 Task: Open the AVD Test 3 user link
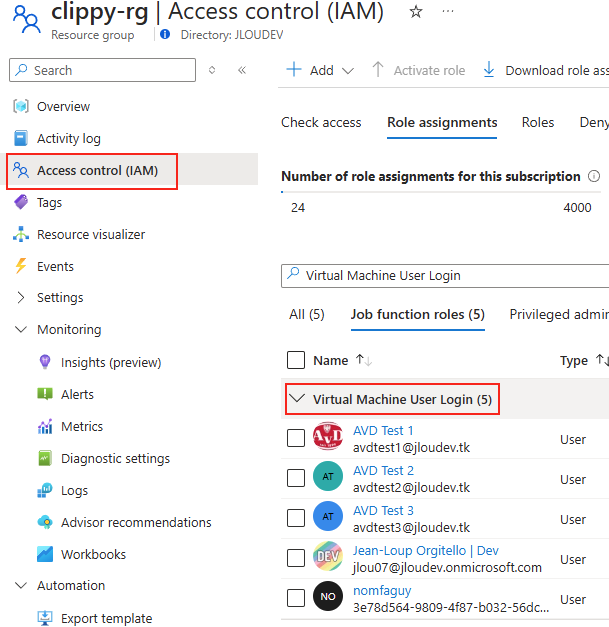(x=383, y=510)
